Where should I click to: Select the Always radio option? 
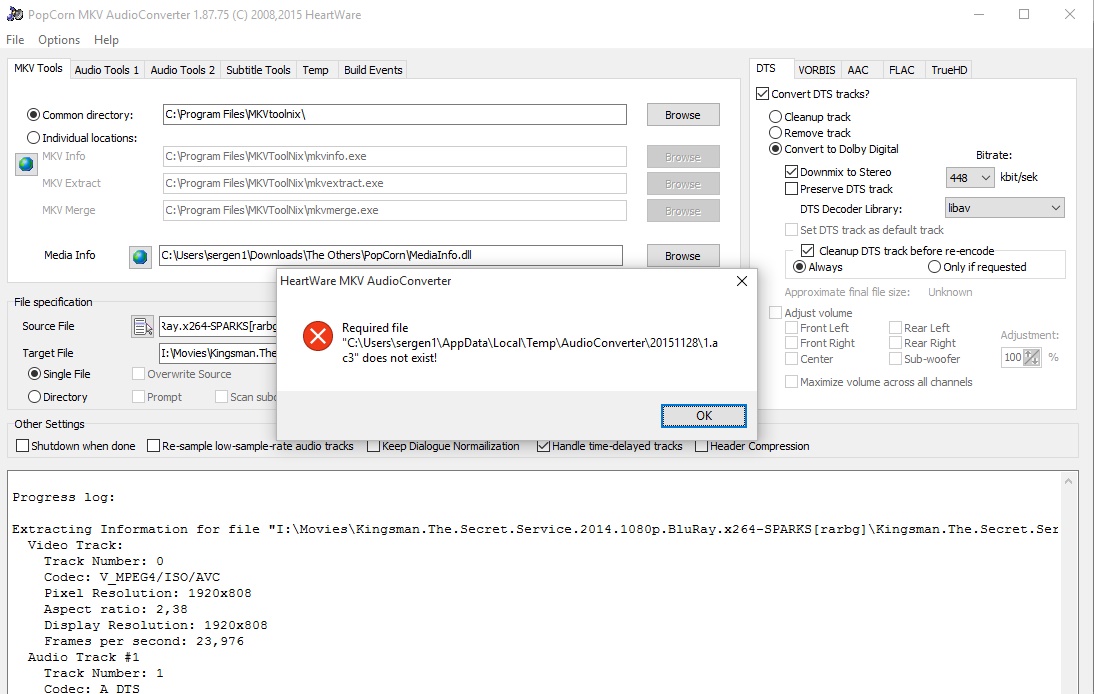point(800,266)
